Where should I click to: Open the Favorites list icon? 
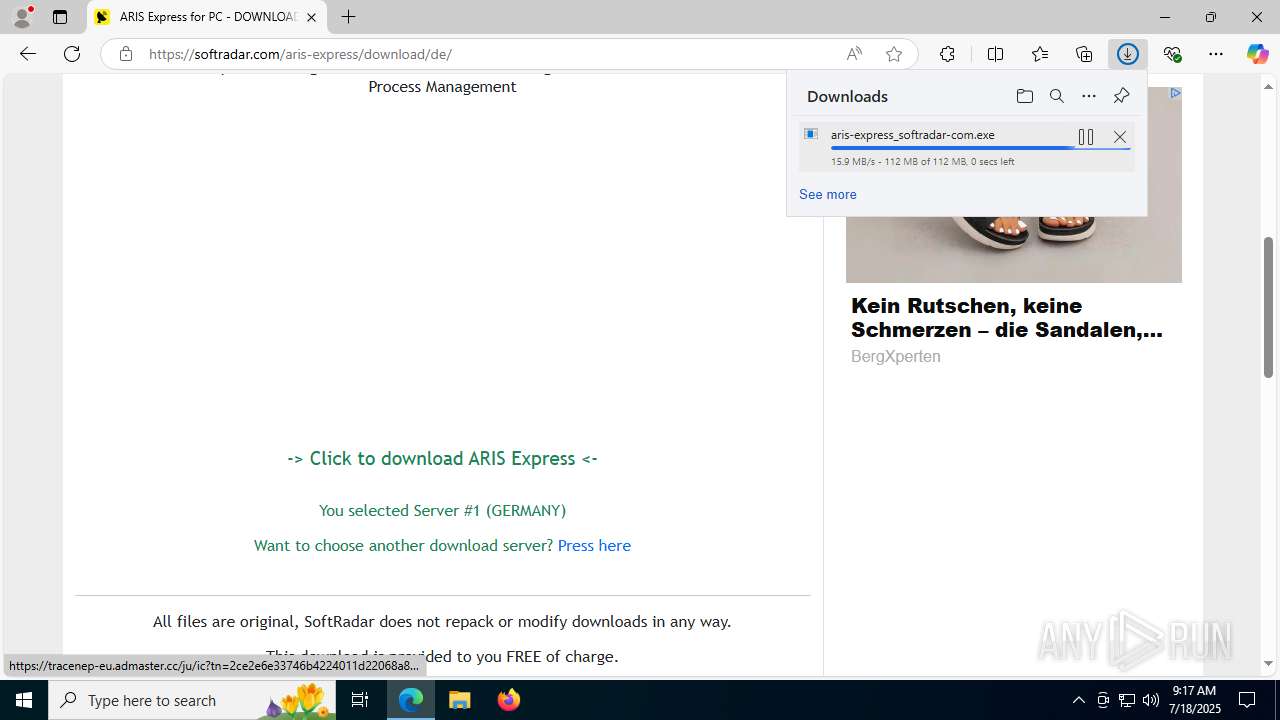pyautogui.click(x=1040, y=54)
